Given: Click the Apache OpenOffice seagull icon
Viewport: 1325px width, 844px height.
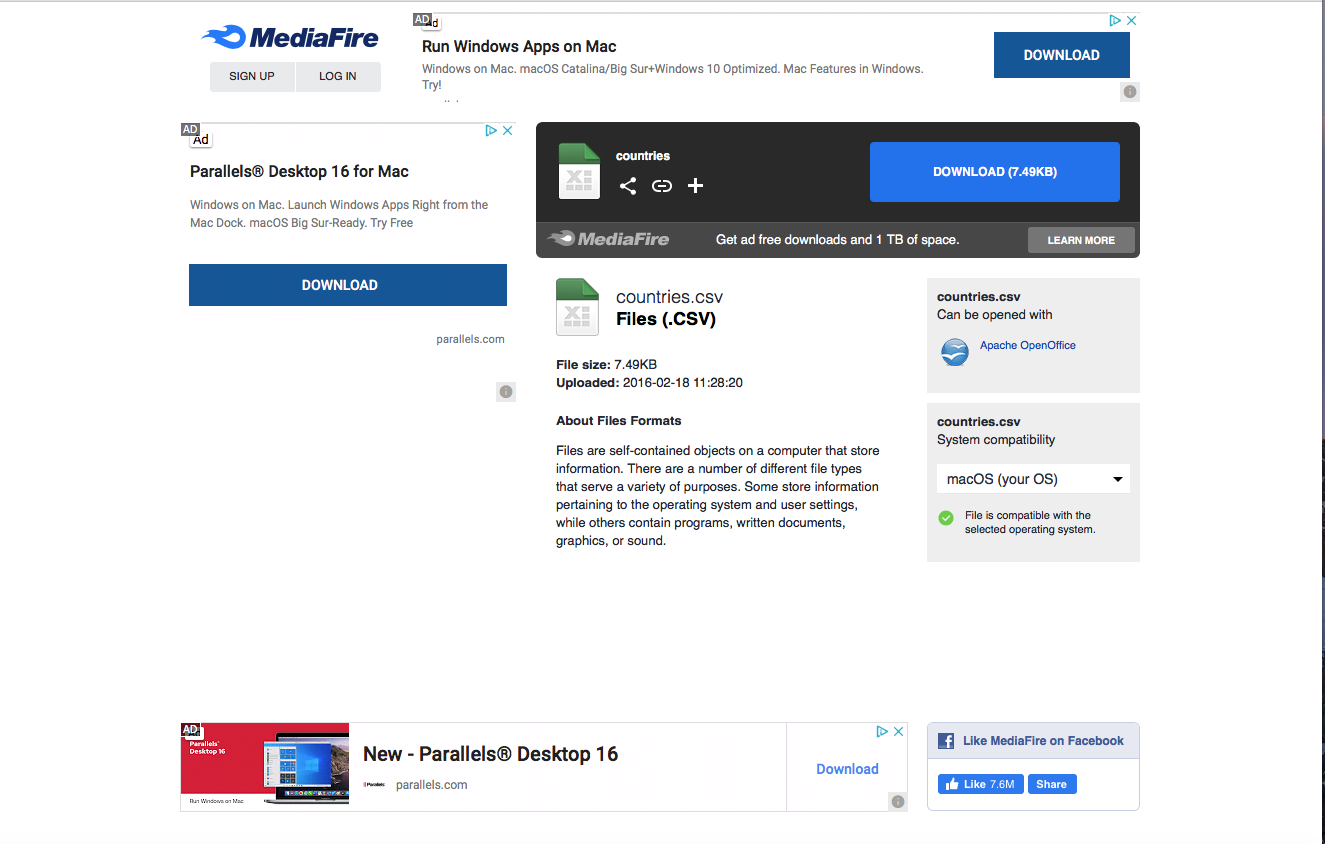Looking at the screenshot, I should [955, 352].
